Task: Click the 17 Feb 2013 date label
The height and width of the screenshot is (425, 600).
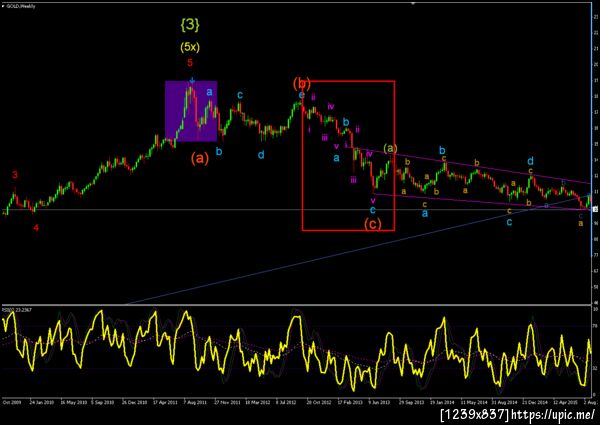Action: (x=350, y=402)
